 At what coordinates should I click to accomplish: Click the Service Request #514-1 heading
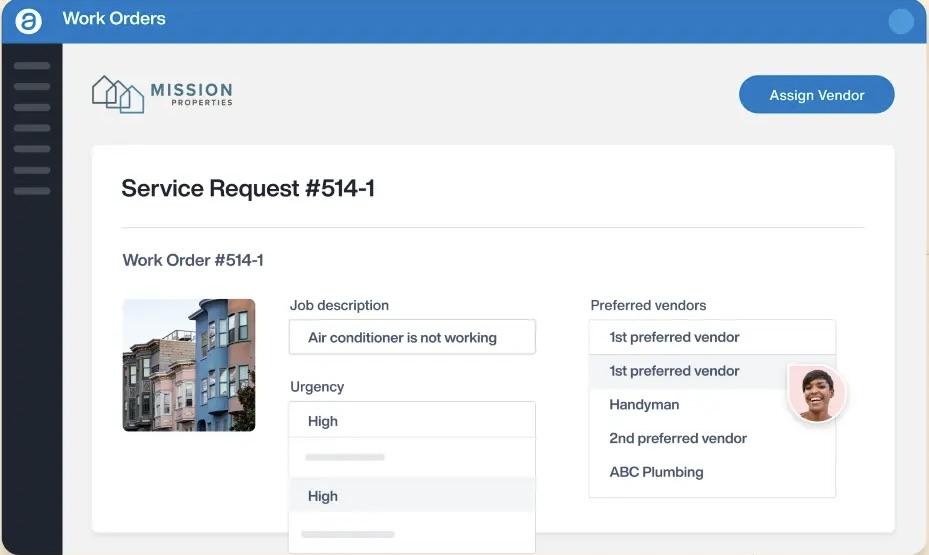[x=248, y=188]
